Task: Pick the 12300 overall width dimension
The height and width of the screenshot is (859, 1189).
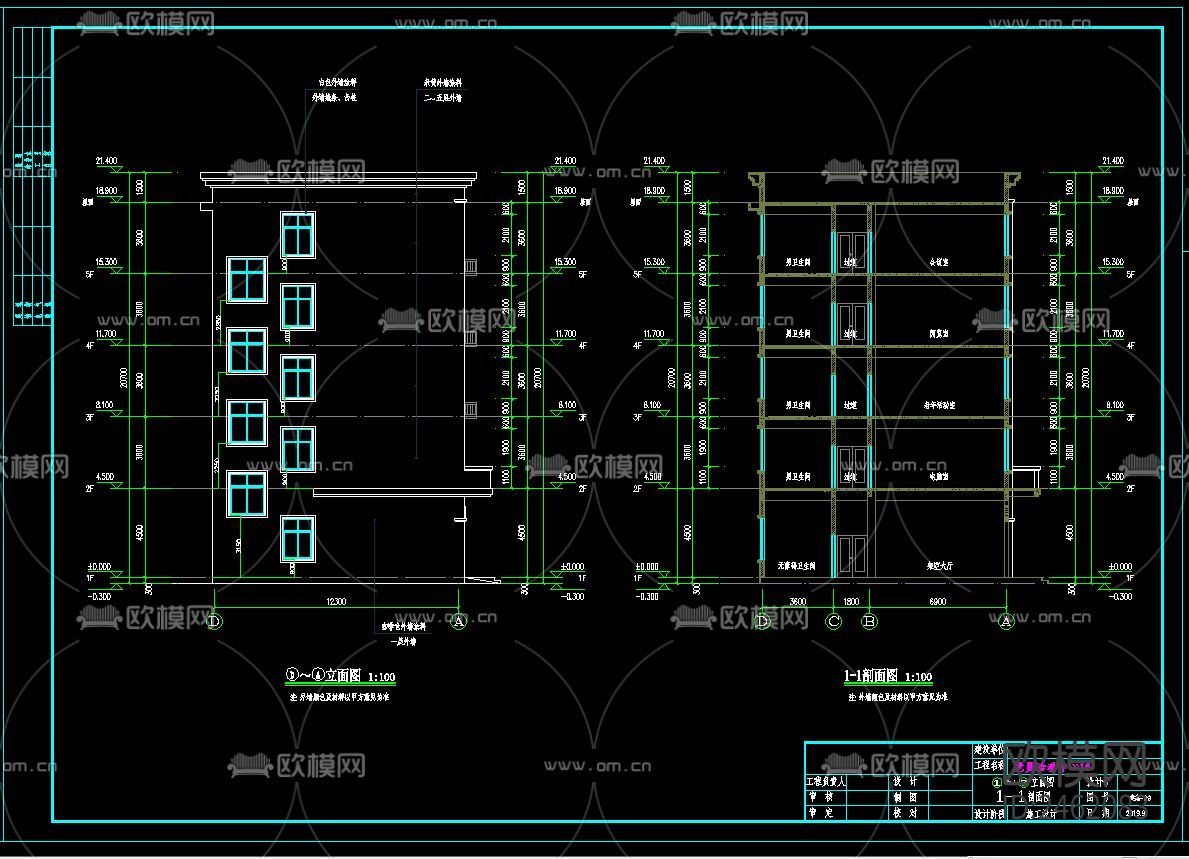Action: tap(336, 602)
